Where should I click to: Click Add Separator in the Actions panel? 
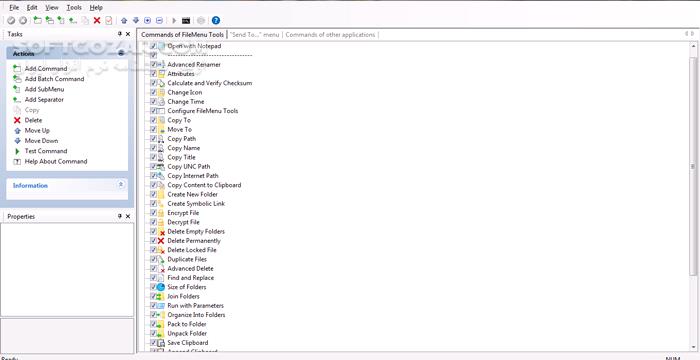tap(44, 100)
